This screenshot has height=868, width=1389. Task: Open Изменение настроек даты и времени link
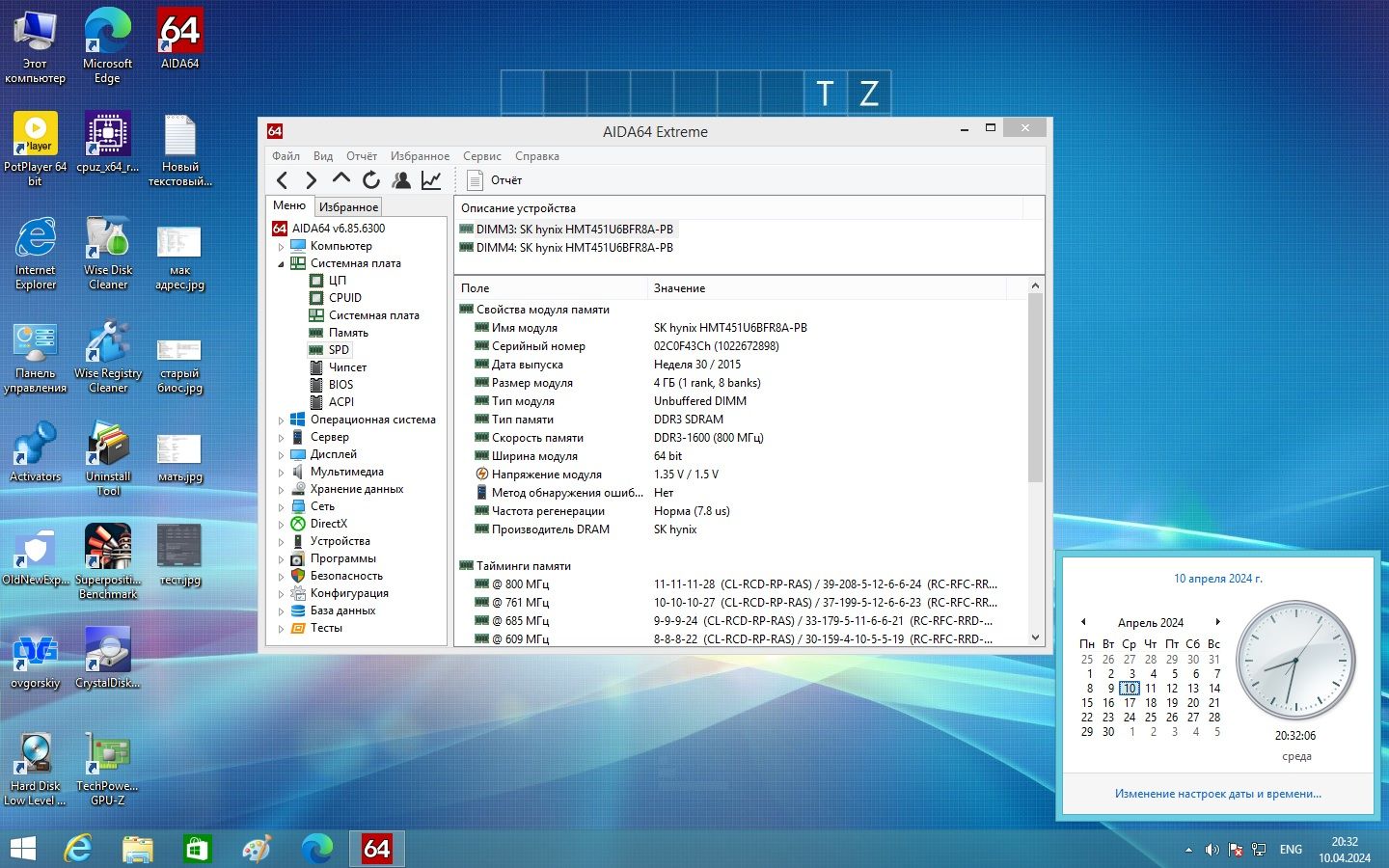coord(1217,794)
